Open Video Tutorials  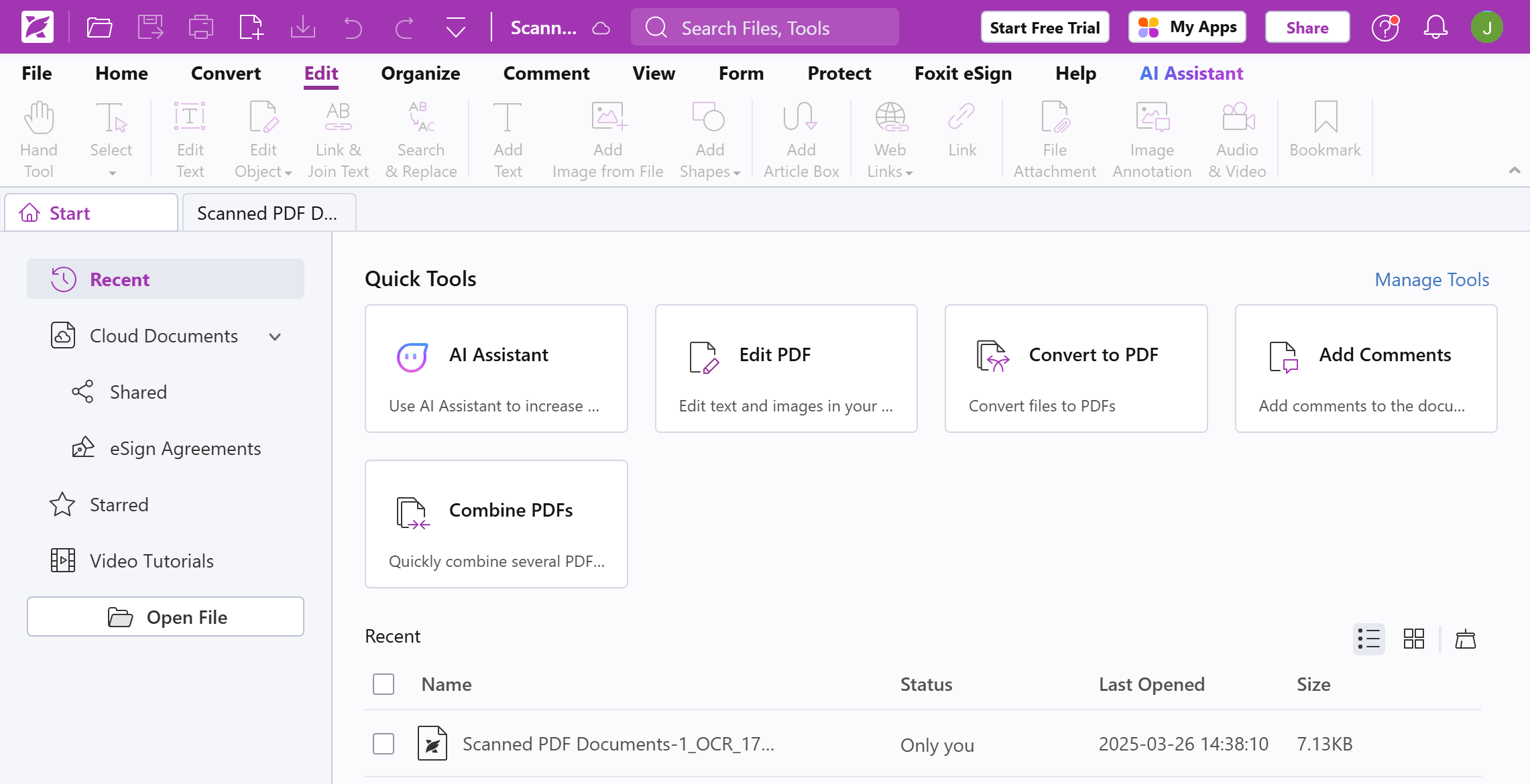132,561
